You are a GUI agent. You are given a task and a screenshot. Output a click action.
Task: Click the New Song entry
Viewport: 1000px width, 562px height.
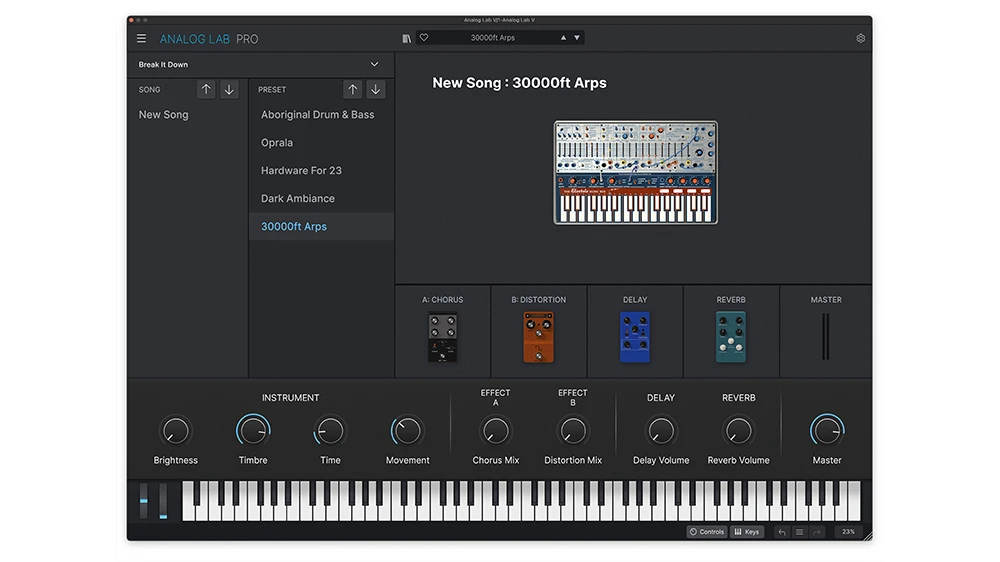(x=164, y=115)
